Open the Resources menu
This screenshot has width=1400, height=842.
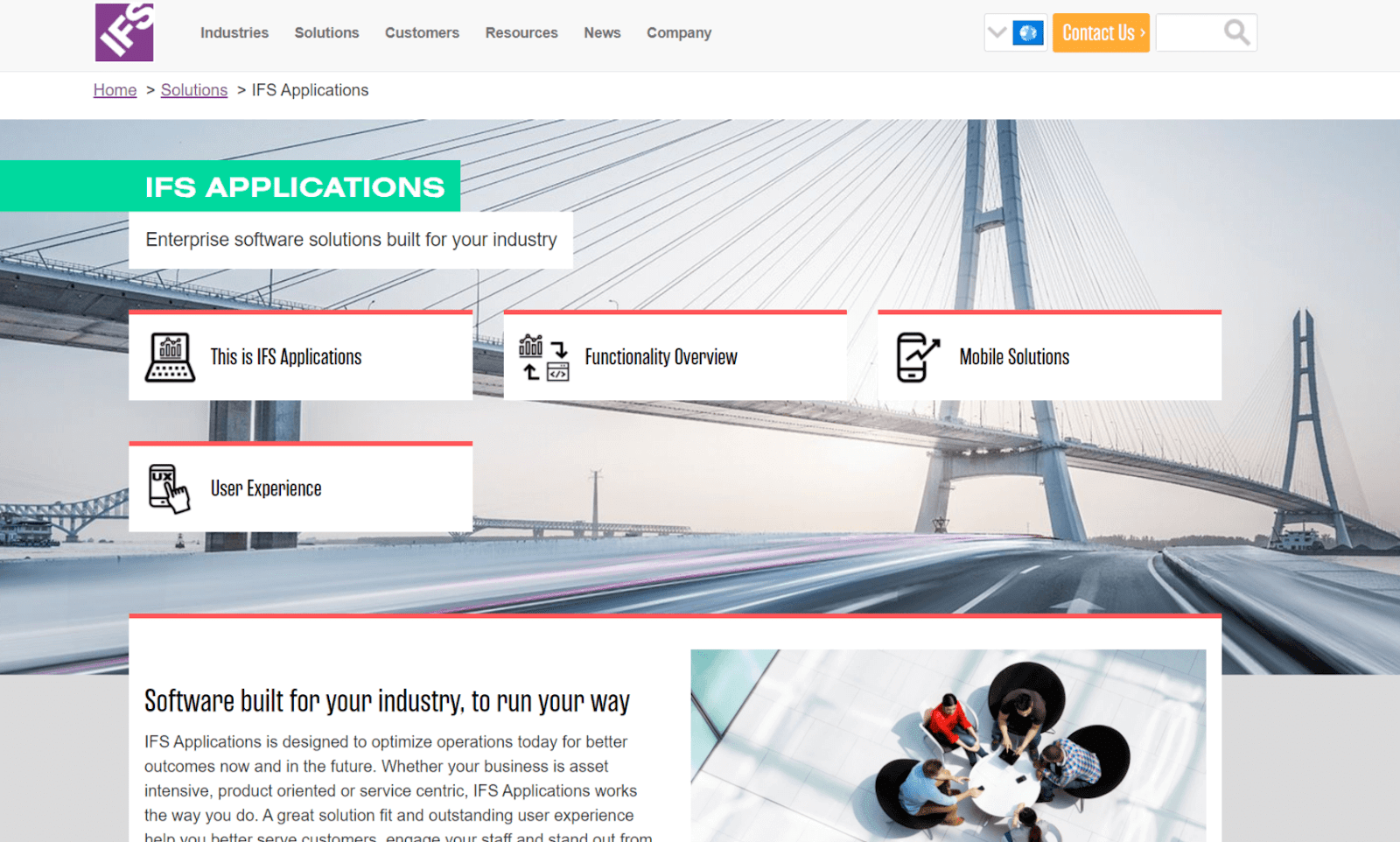click(521, 32)
